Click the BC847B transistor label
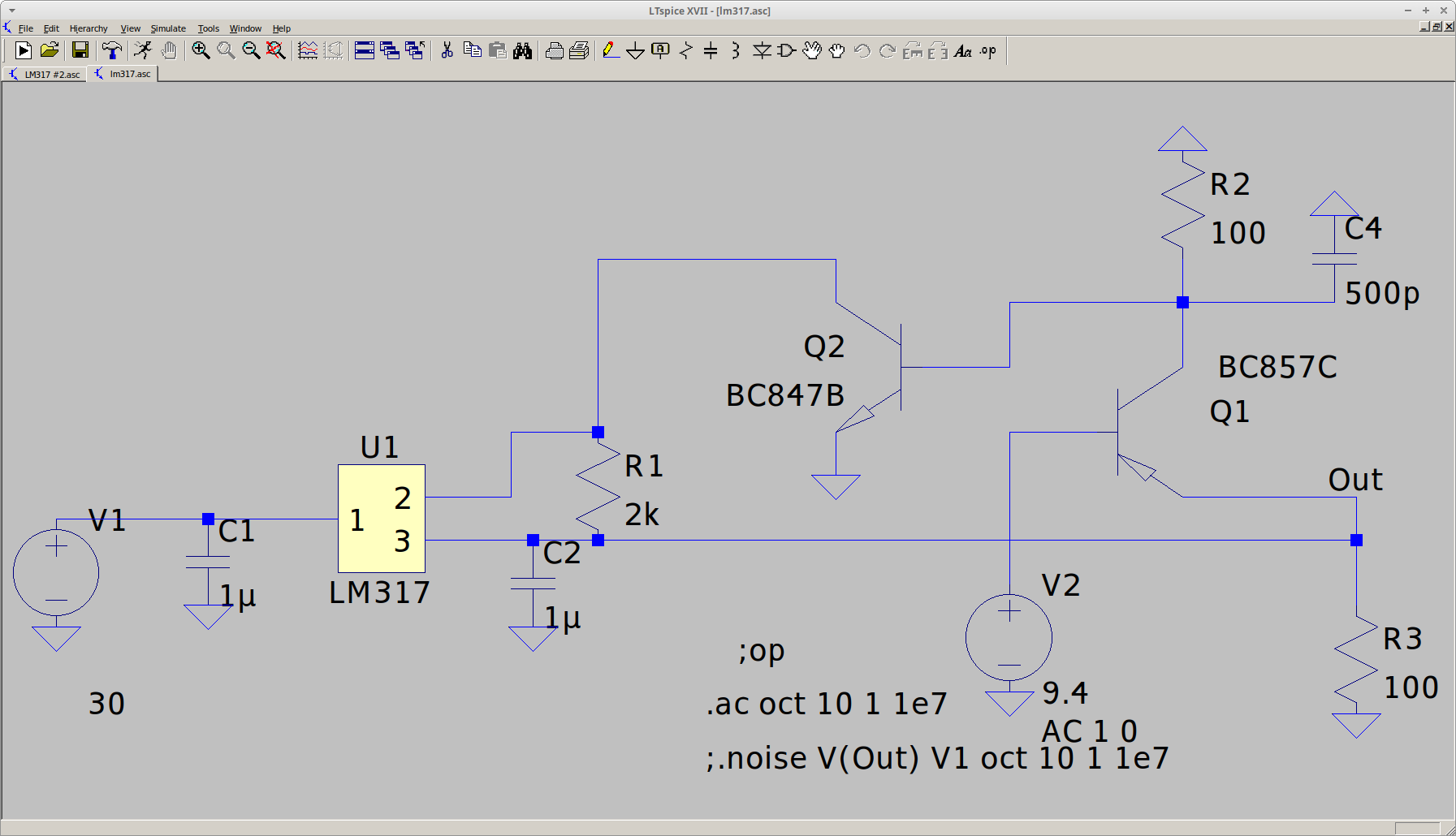 pyautogui.click(x=785, y=395)
